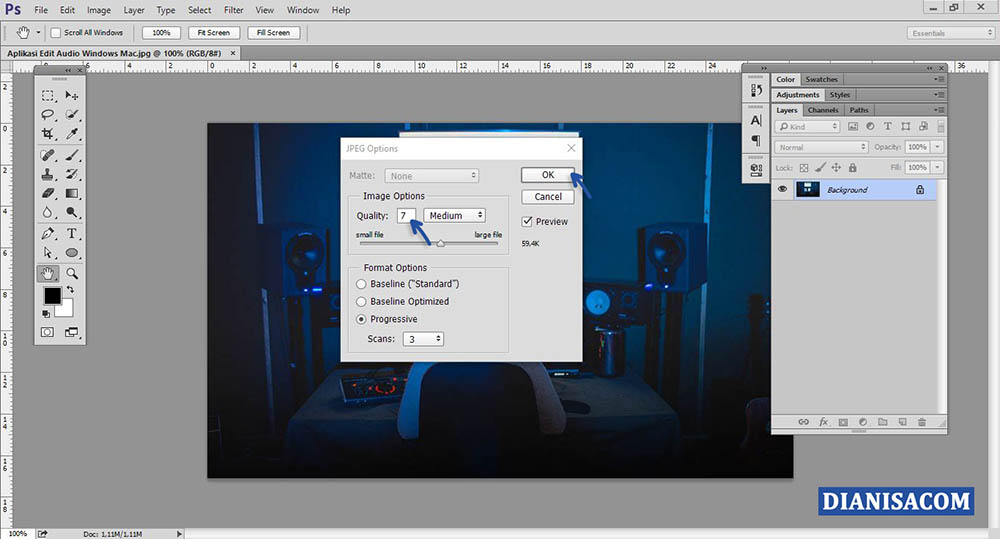
Task: Open the Fill slider dropdown arrow
Action: pyautogui.click(x=938, y=167)
